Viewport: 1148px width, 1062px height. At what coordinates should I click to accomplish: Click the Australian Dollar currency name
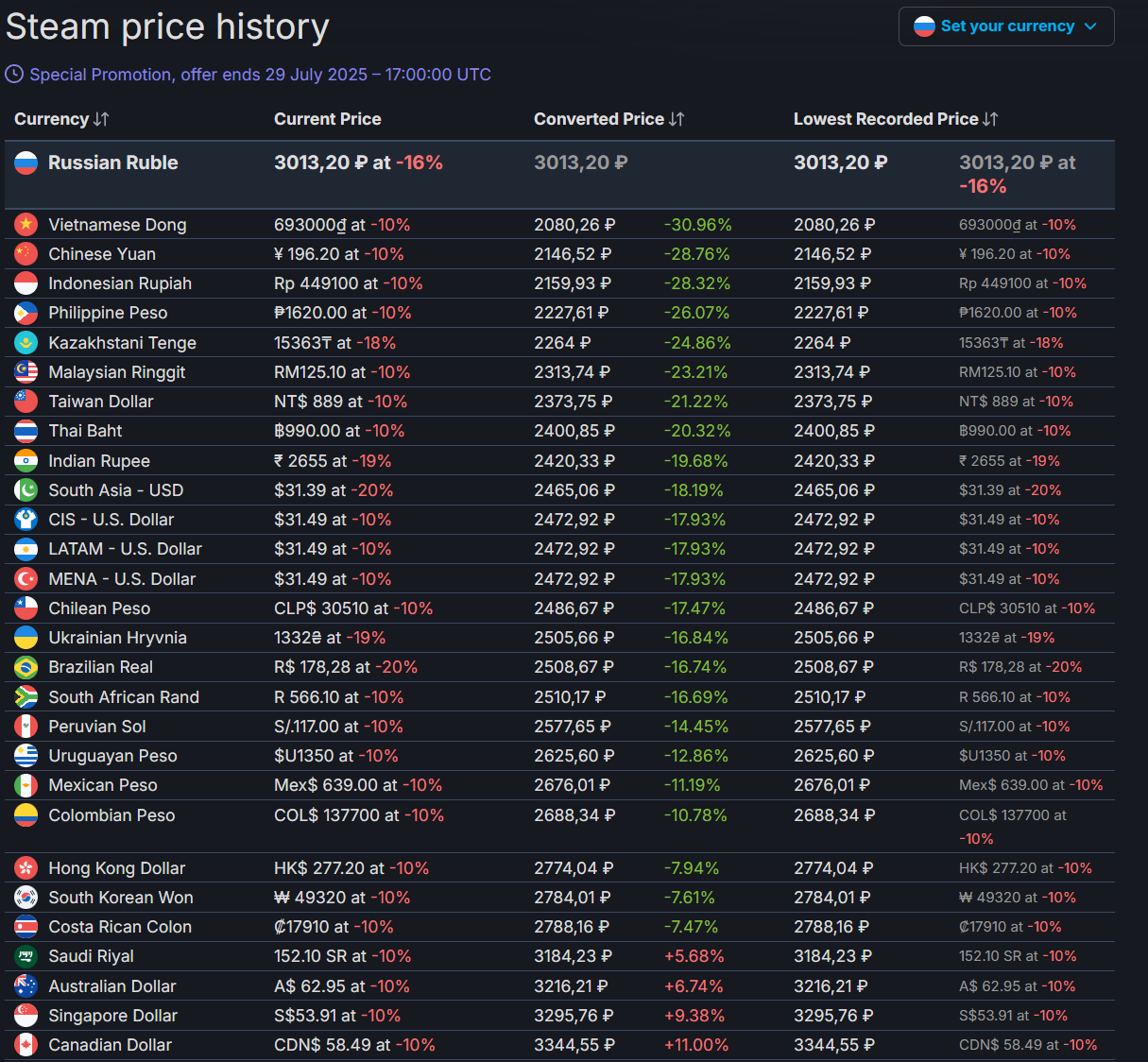coord(112,986)
